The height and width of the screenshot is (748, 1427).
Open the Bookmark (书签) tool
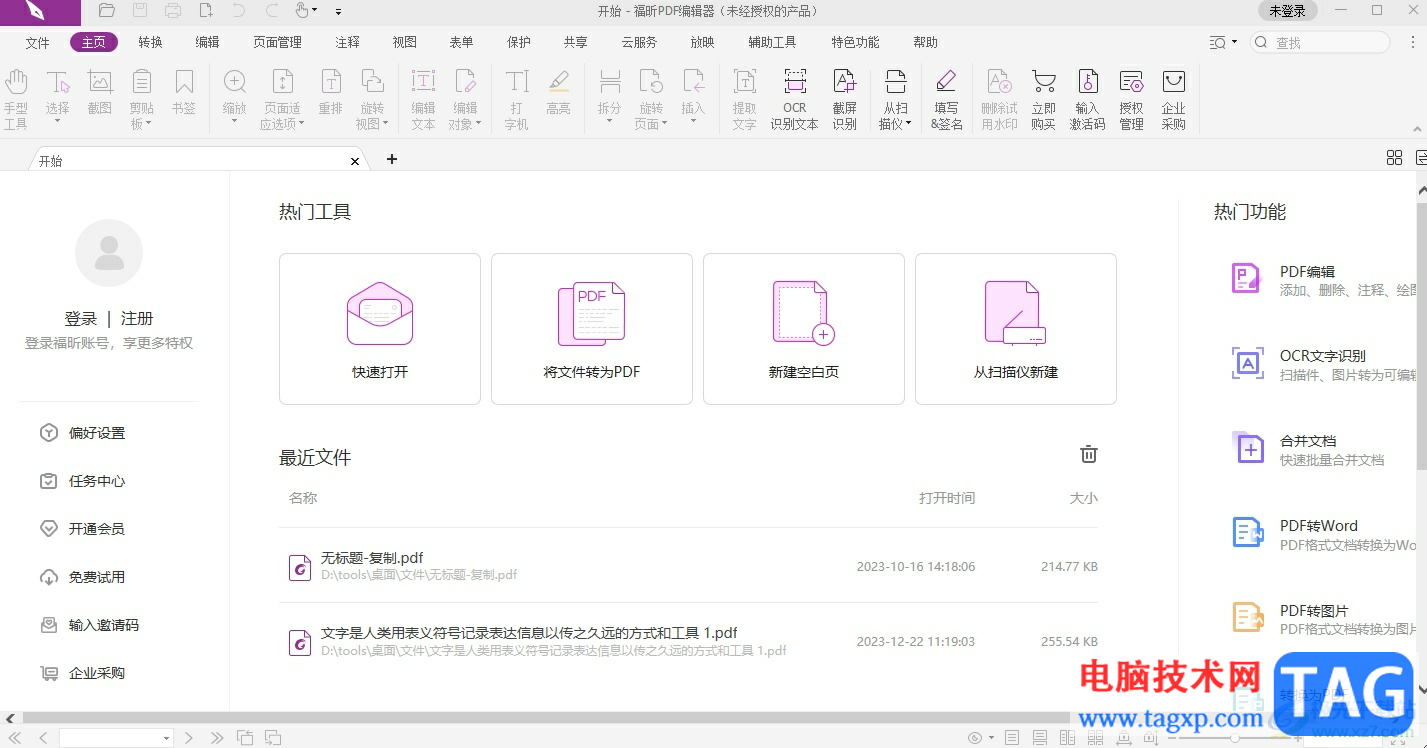tap(184, 92)
